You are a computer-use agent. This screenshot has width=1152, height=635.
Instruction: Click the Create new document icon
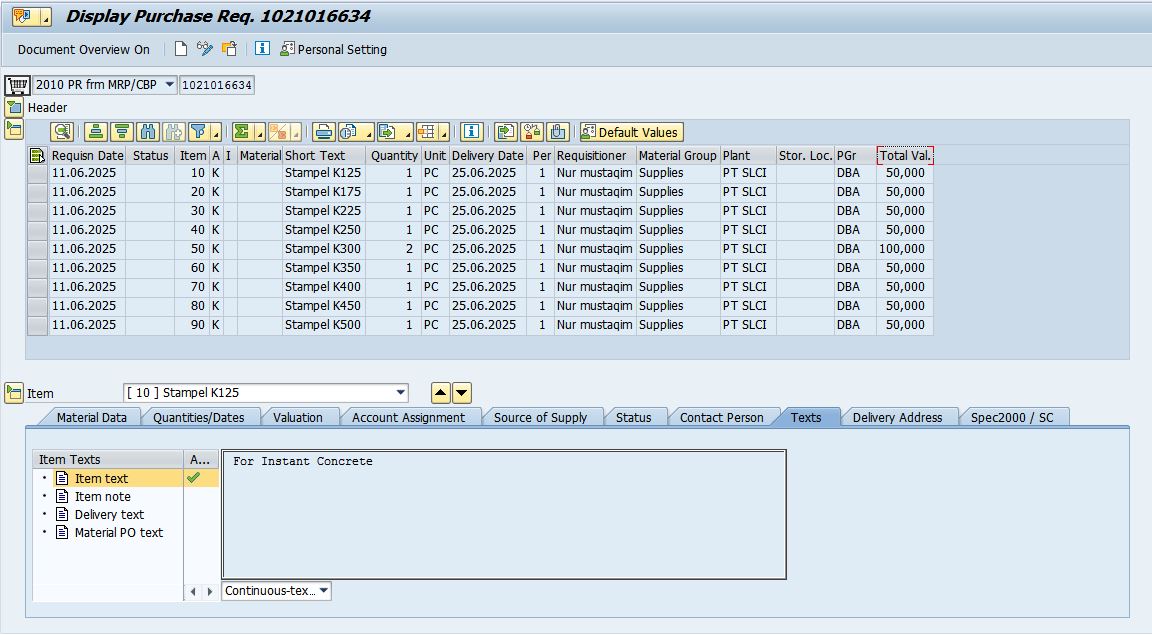click(x=181, y=49)
